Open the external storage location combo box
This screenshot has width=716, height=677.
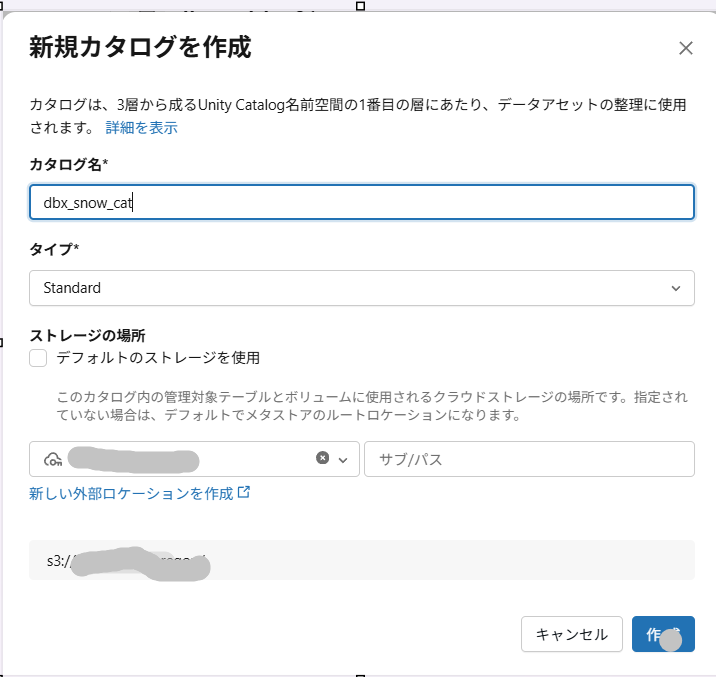194,459
